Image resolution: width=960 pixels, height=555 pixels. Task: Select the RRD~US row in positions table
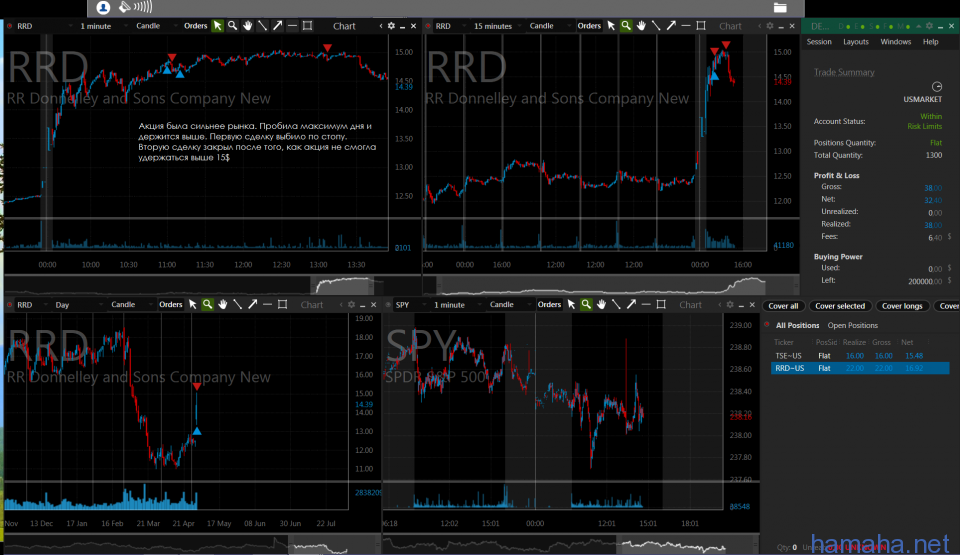point(860,368)
